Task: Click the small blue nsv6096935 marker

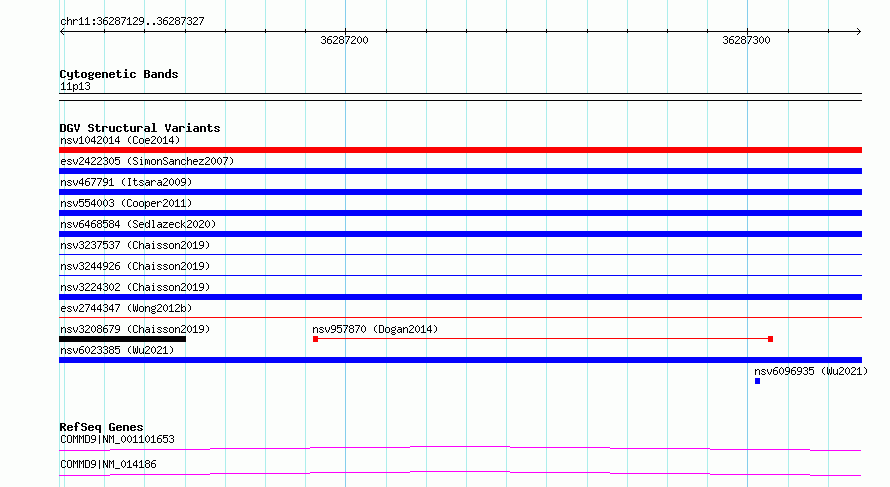Action: [x=757, y=381]
